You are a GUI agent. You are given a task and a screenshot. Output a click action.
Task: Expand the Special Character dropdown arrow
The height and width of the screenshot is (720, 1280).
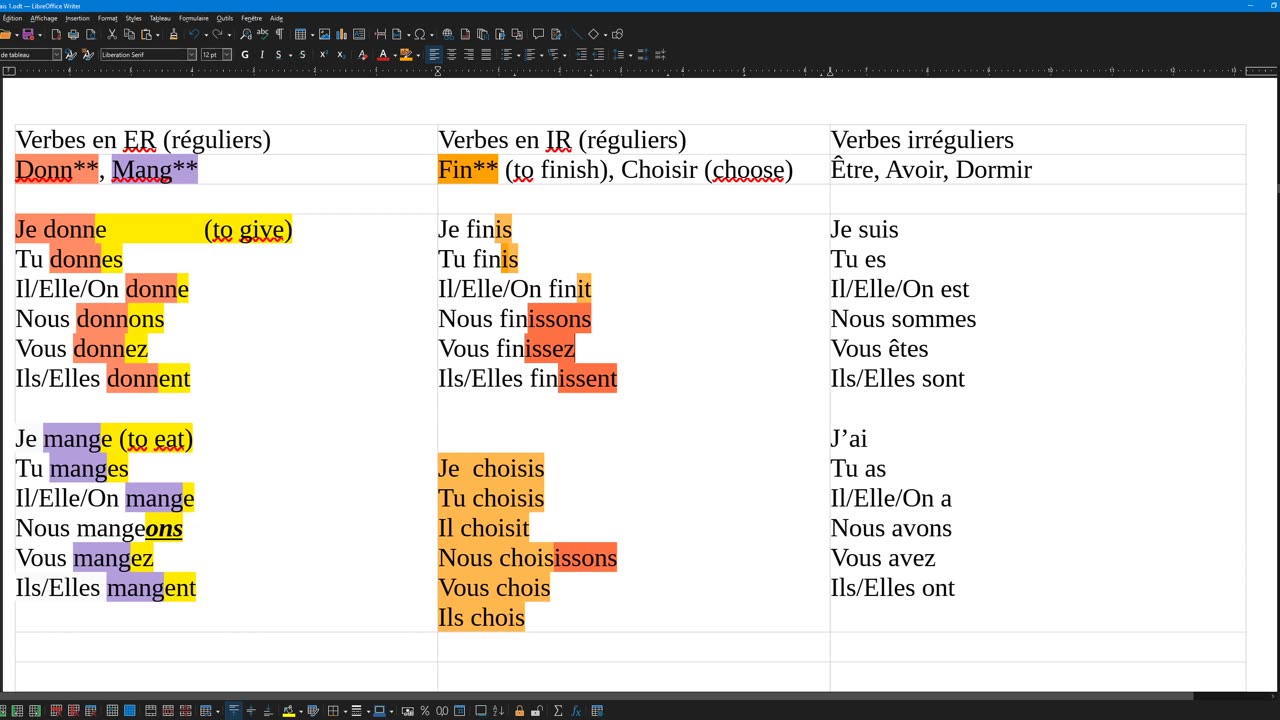click(x=431, y=34)
